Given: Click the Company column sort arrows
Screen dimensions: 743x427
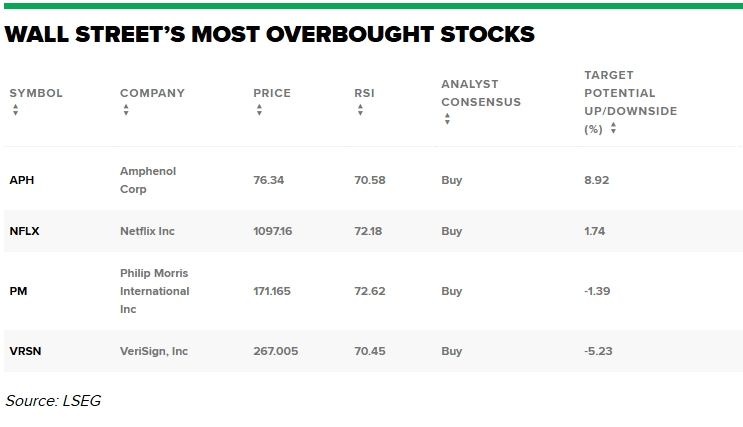Looking at the screenshot, I should coord(126,110).
